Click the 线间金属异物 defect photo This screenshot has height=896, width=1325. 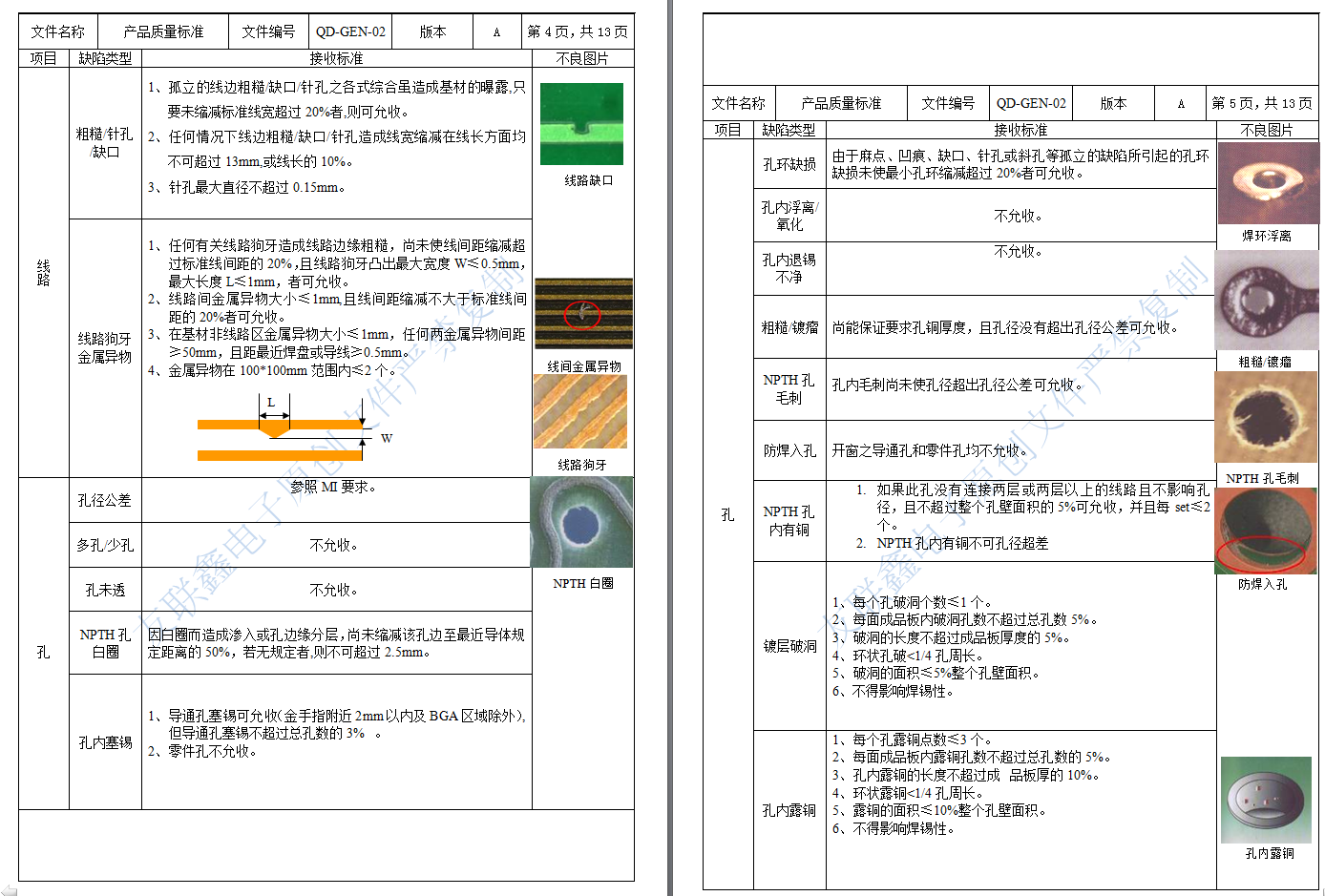click(x=583, y=313)
